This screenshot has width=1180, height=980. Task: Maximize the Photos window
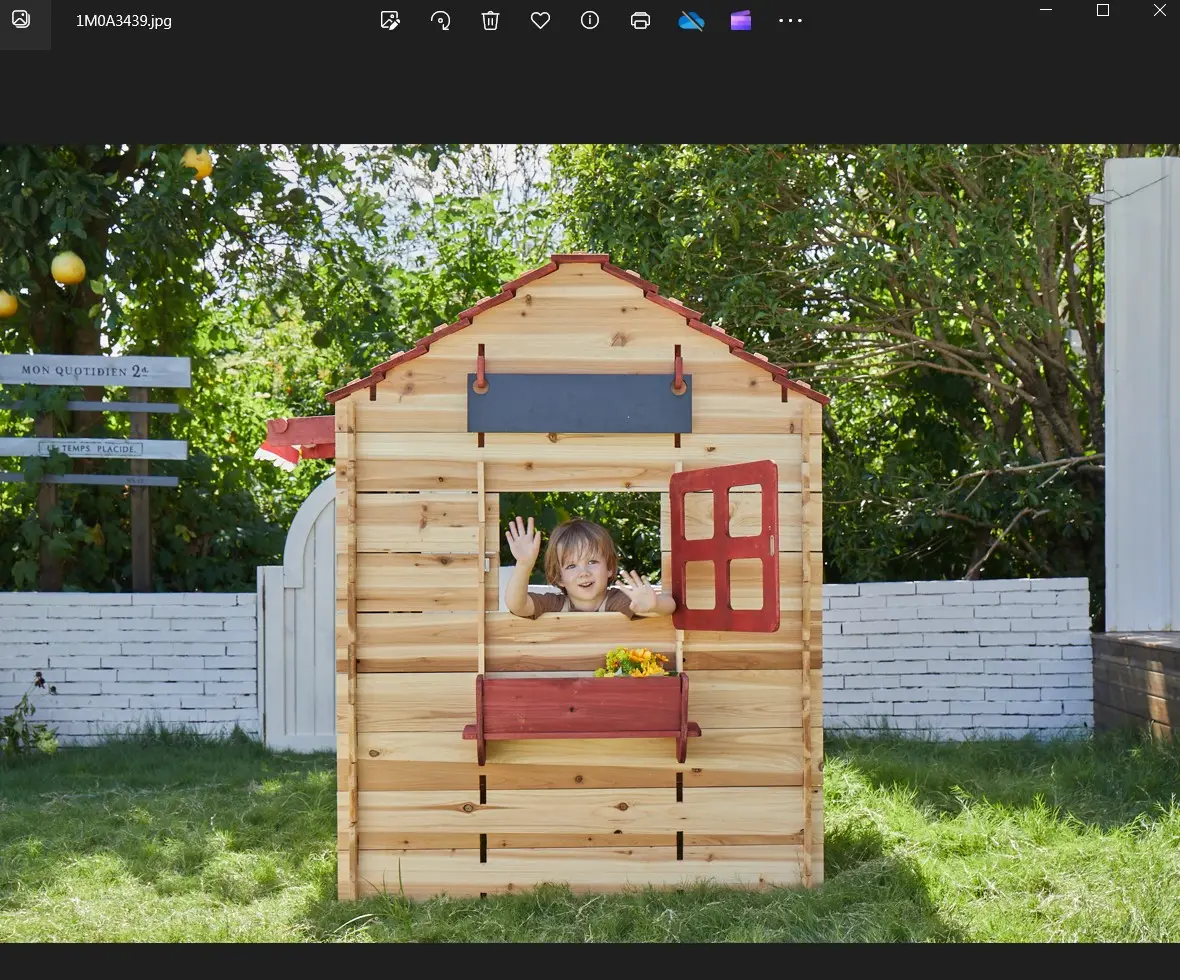tap(1103, 10)
